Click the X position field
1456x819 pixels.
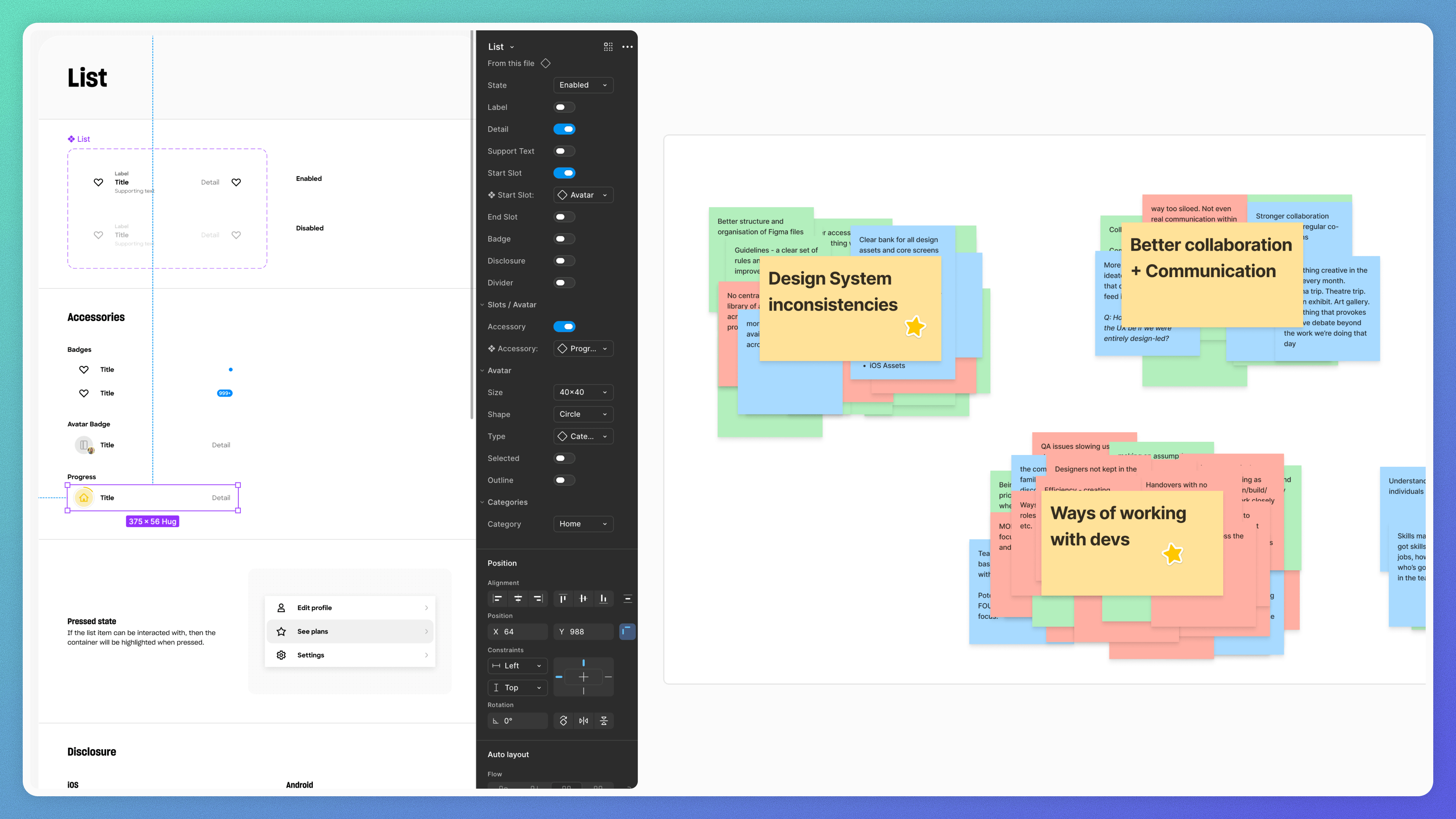[517, 631]
